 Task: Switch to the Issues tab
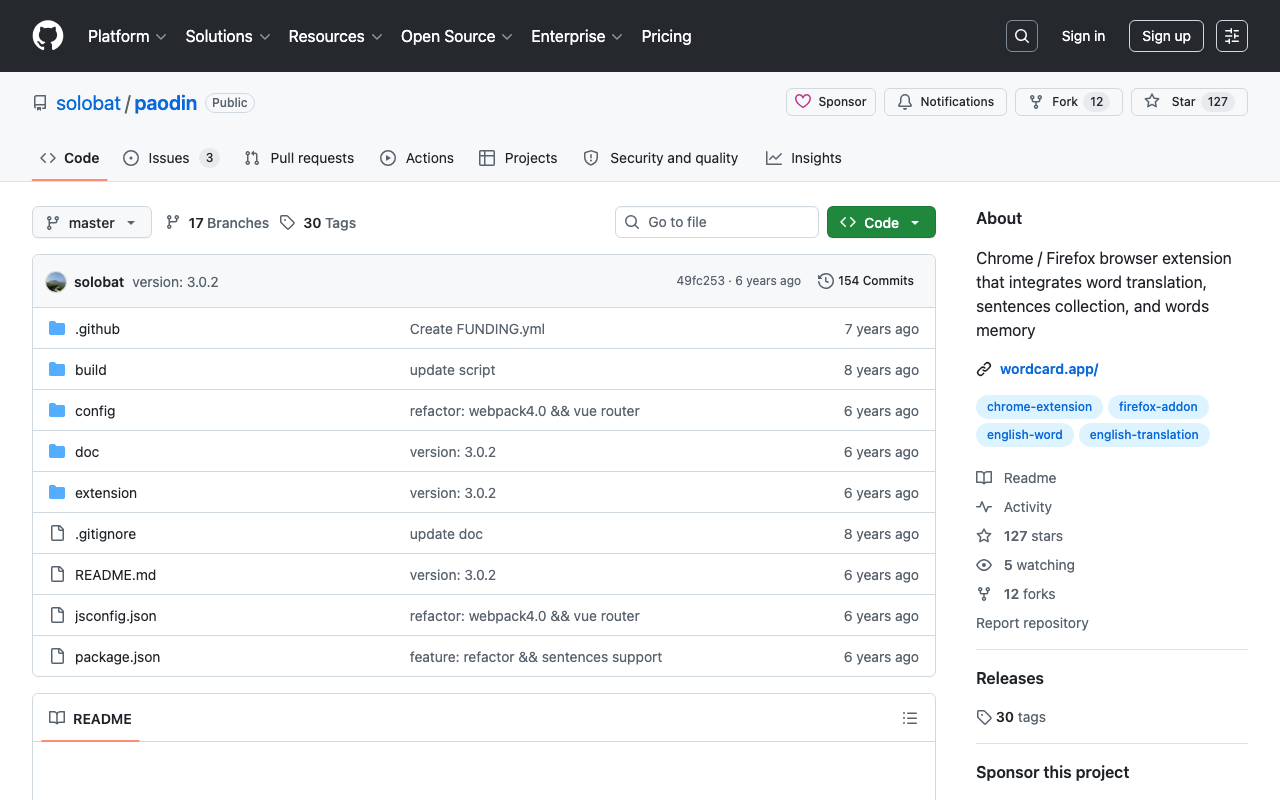(x=171, y=158)
